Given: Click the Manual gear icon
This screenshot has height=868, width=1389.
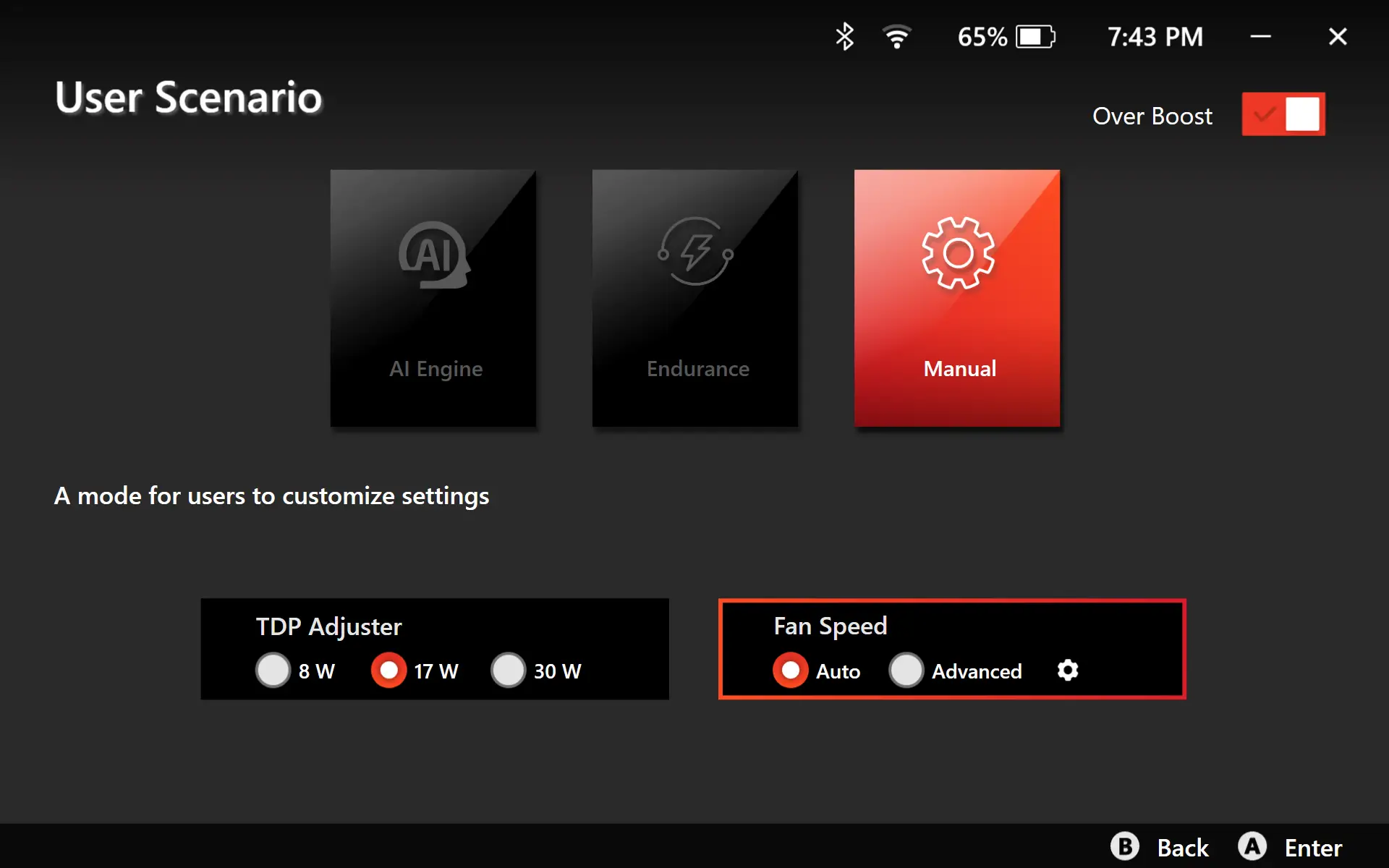Looking at the screenshot, I should (958, 253).
